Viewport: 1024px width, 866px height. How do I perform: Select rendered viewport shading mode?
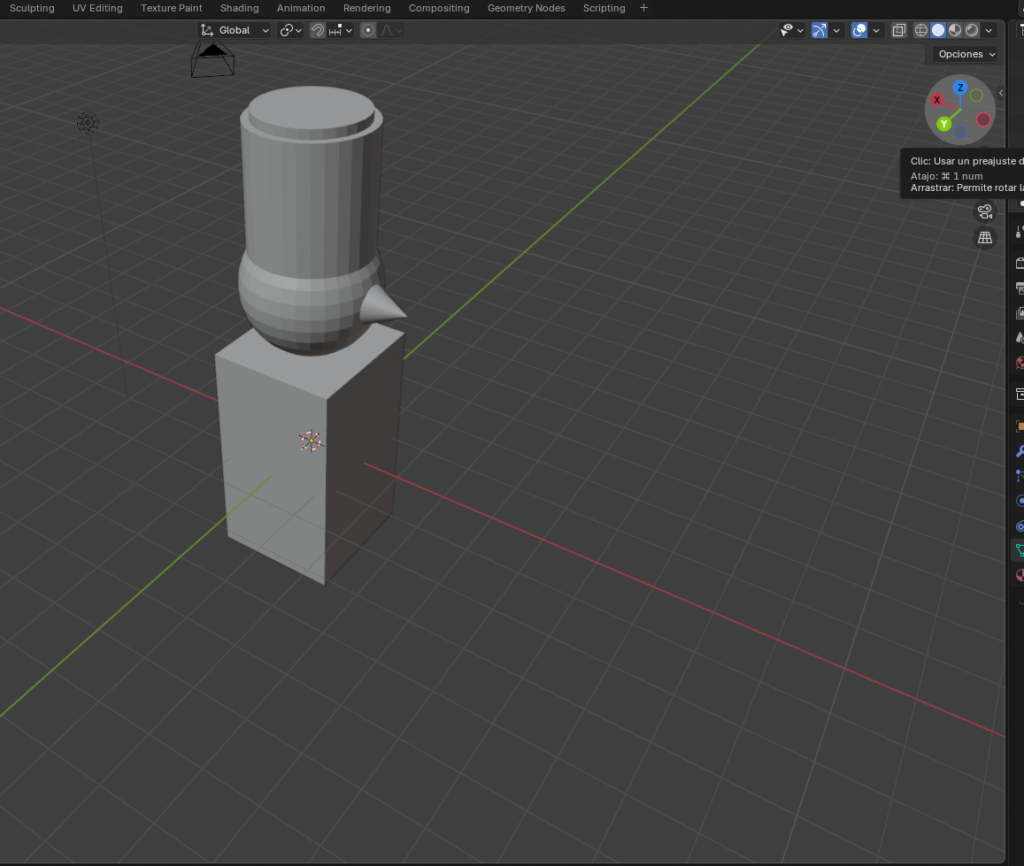click(971, 30)
